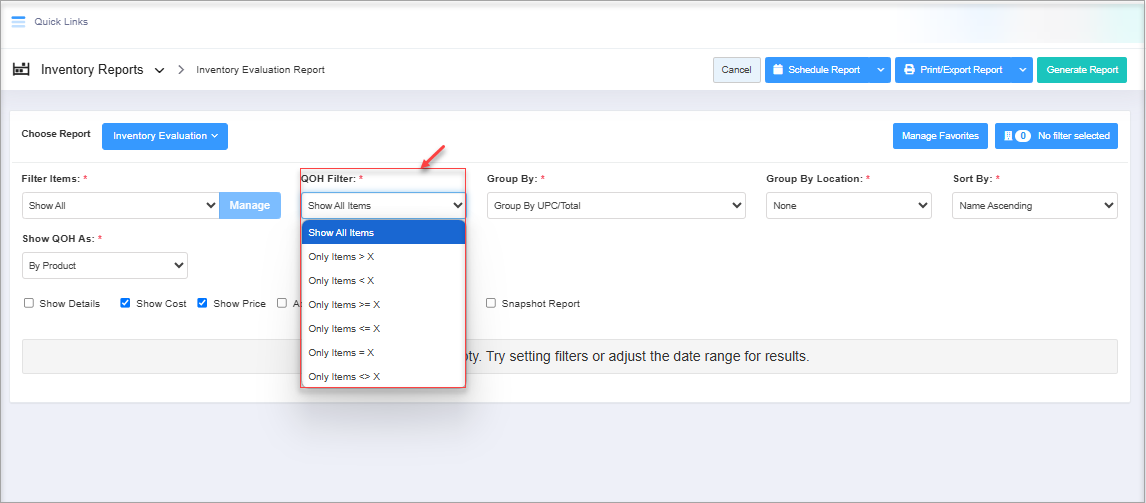Pick 'Only Items <> X' in QOH list
The height and width of the screenshot is (503, 1146).
(345, 377)
